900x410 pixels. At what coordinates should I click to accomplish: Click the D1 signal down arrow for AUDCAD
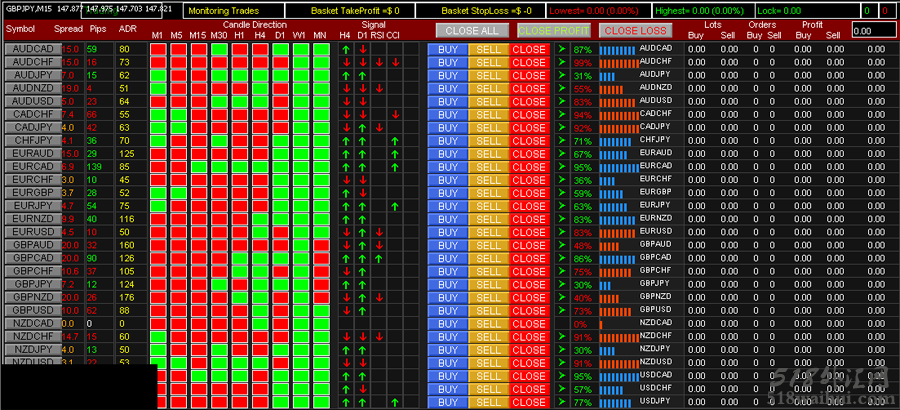tap(363, 49)
